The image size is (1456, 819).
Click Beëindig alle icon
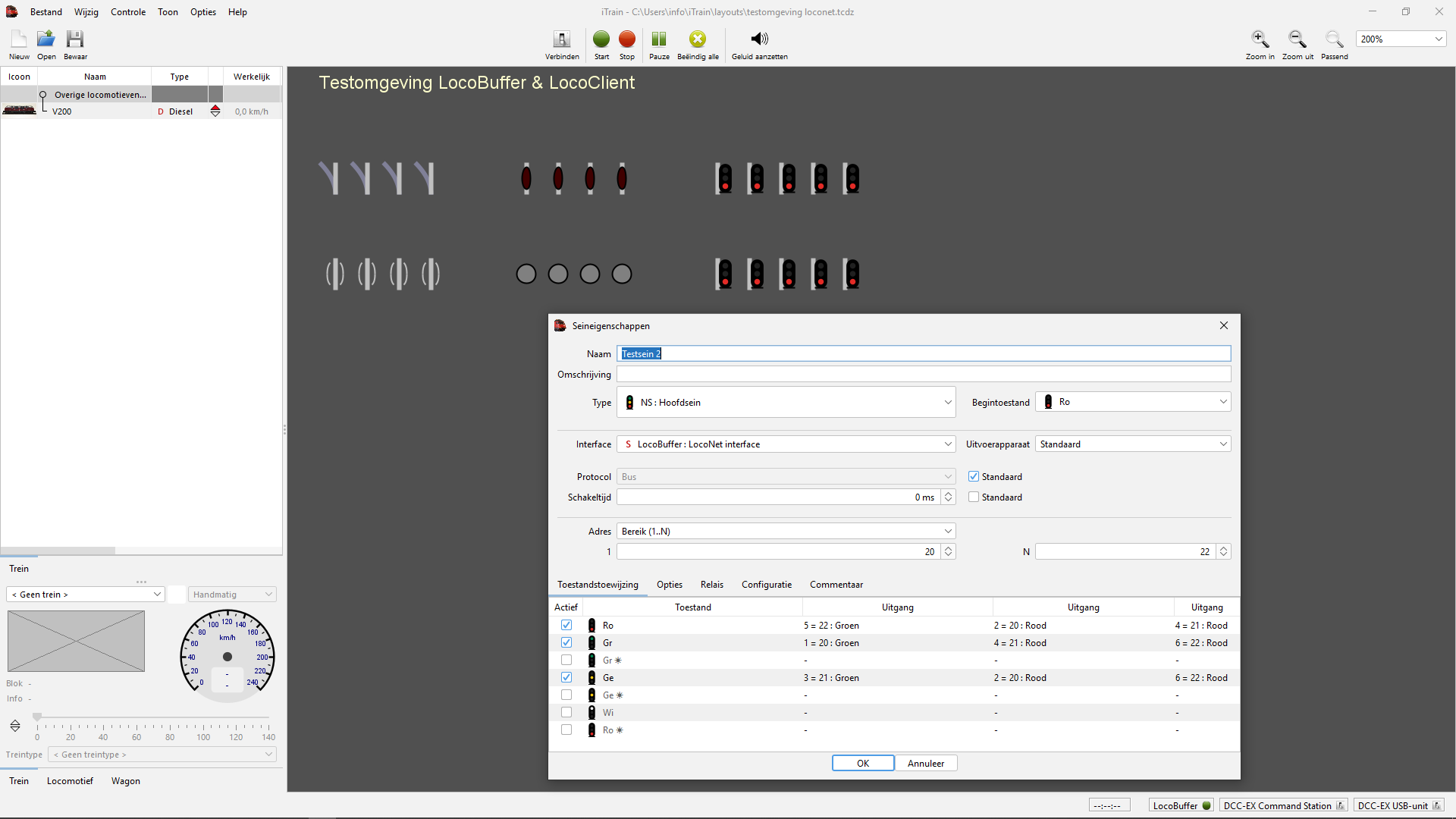698,39
